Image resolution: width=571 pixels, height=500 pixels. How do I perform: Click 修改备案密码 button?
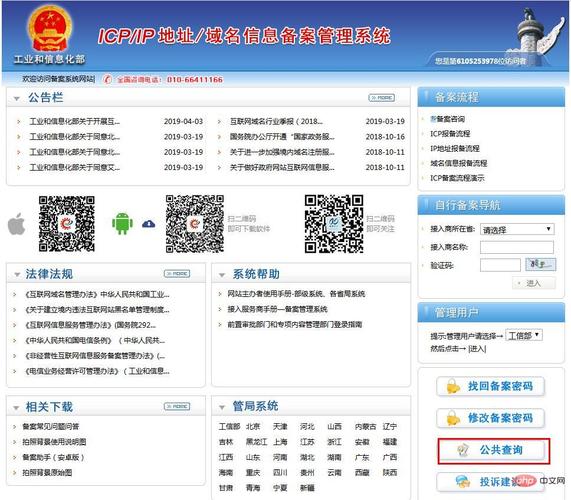point(491,418)
